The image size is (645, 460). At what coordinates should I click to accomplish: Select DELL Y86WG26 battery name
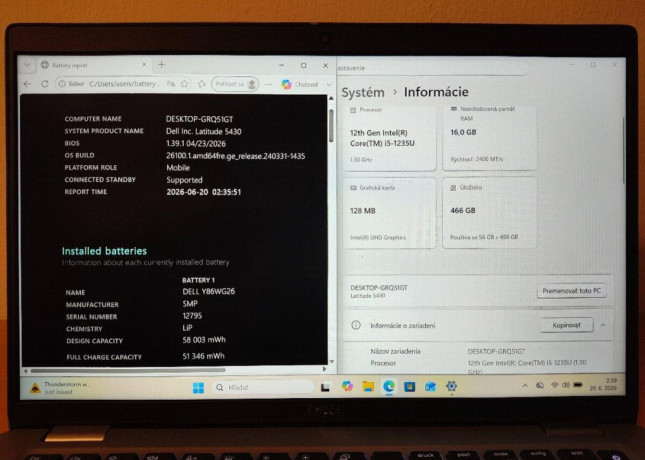[209, 291]
